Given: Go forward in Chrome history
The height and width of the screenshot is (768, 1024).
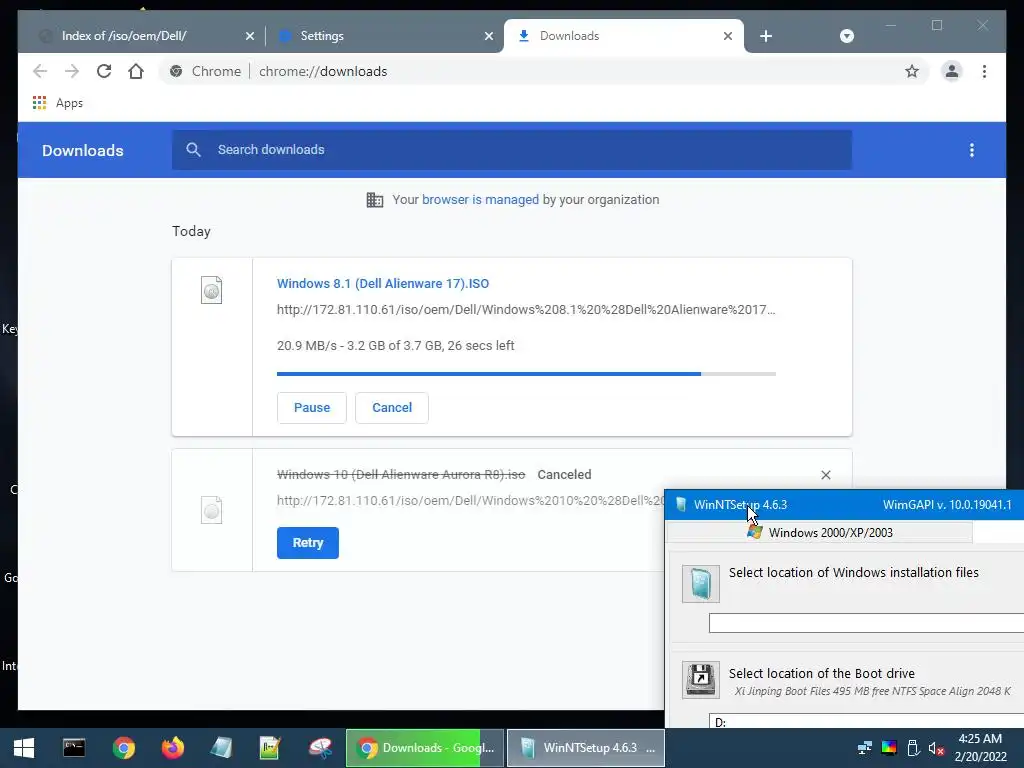Looking at the screenshot, I should click(x=72, y=71).
